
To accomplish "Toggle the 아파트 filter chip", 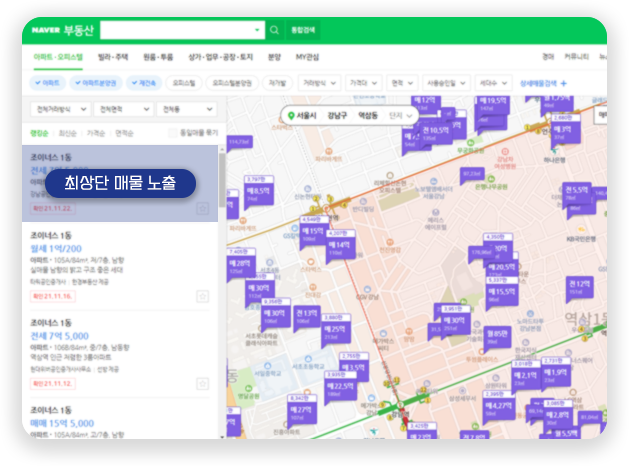I will tap(47, 83).
